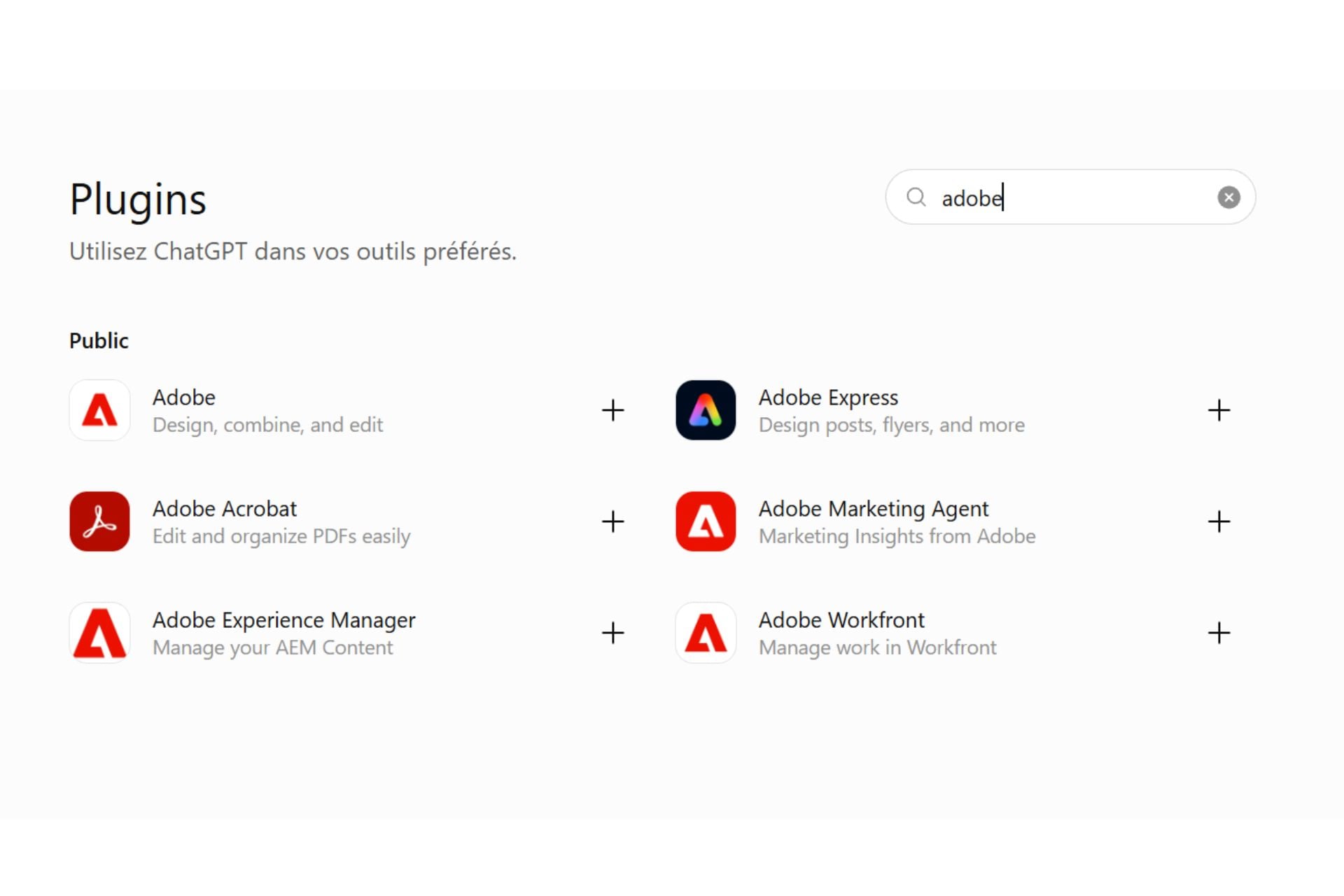Add the Adobe Acrobat plugin with plus
Screen dimensions: 1344x896
click(x=613, y=521)
